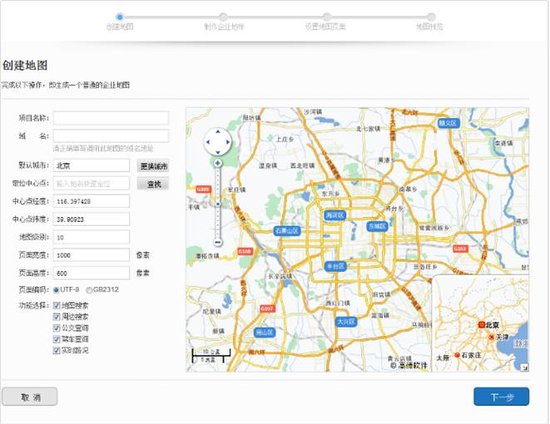This screenshot has height=424, width=550.
Task: Click the 丰台区 district marker
Action: click(335, 267)
